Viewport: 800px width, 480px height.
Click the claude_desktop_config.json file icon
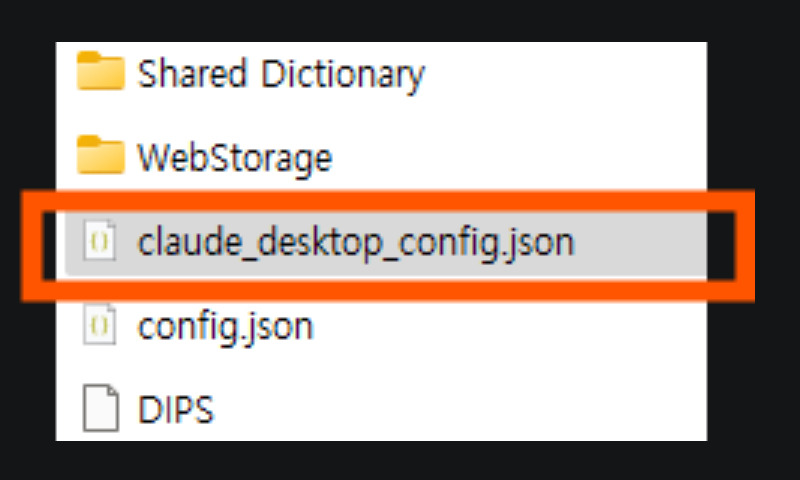[99, 242]
